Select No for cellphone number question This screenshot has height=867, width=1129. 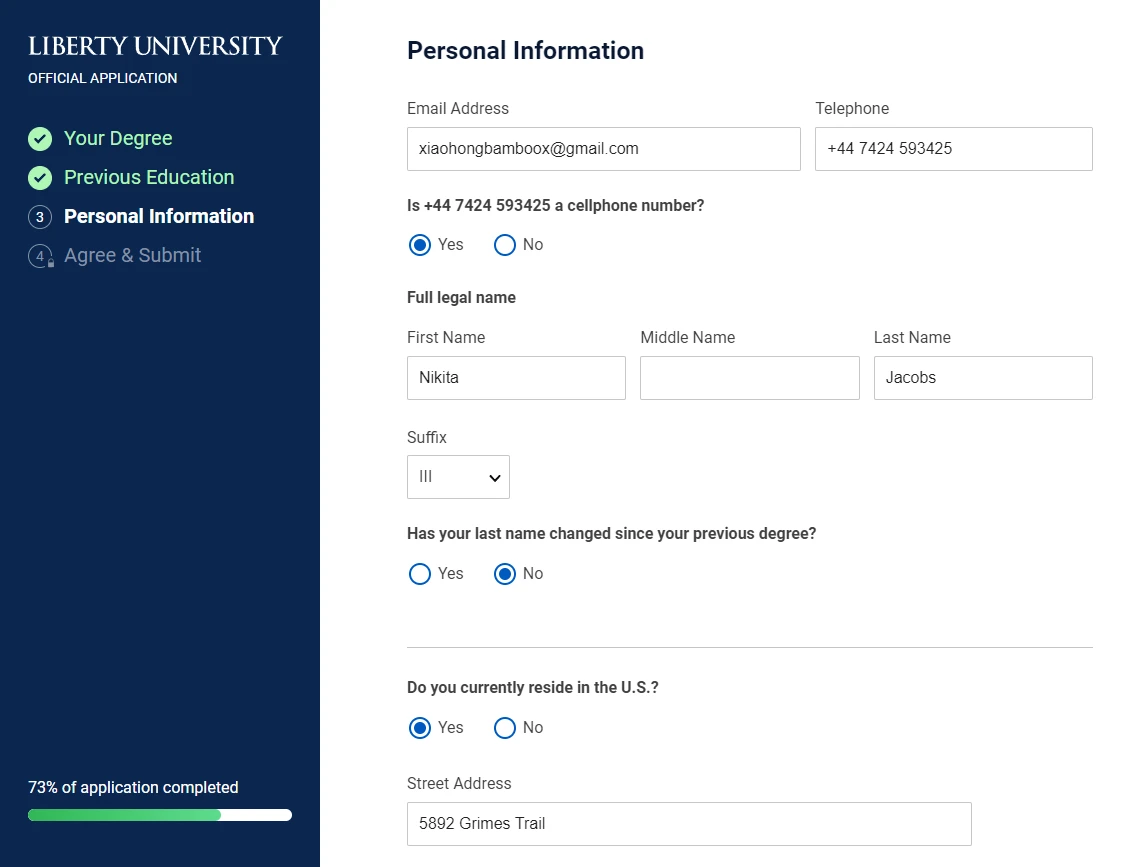[505, 245]
